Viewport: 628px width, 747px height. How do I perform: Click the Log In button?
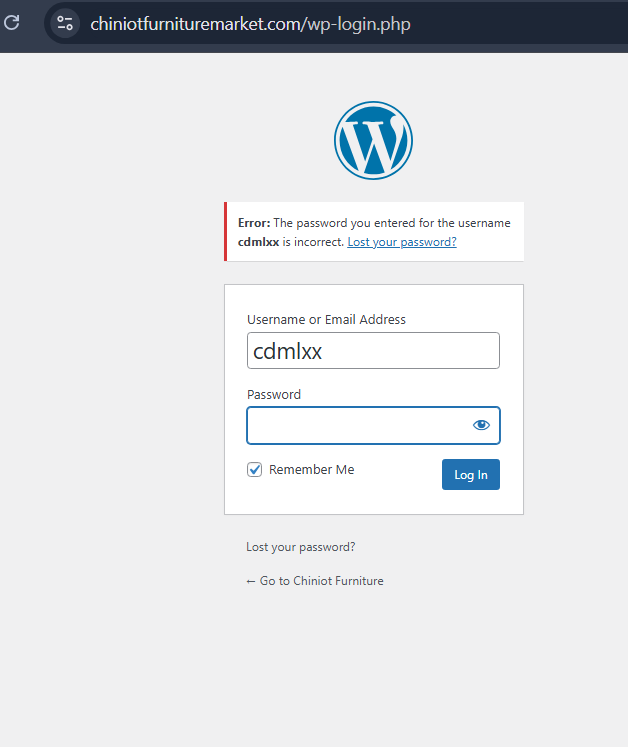471,474
